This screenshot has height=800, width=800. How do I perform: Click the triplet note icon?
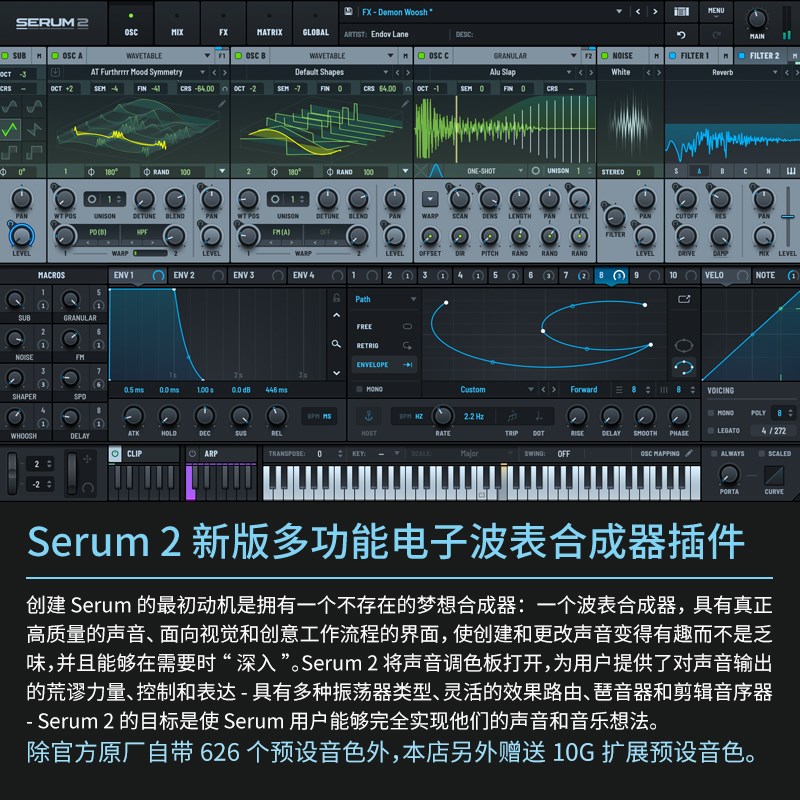click(512, 416)
